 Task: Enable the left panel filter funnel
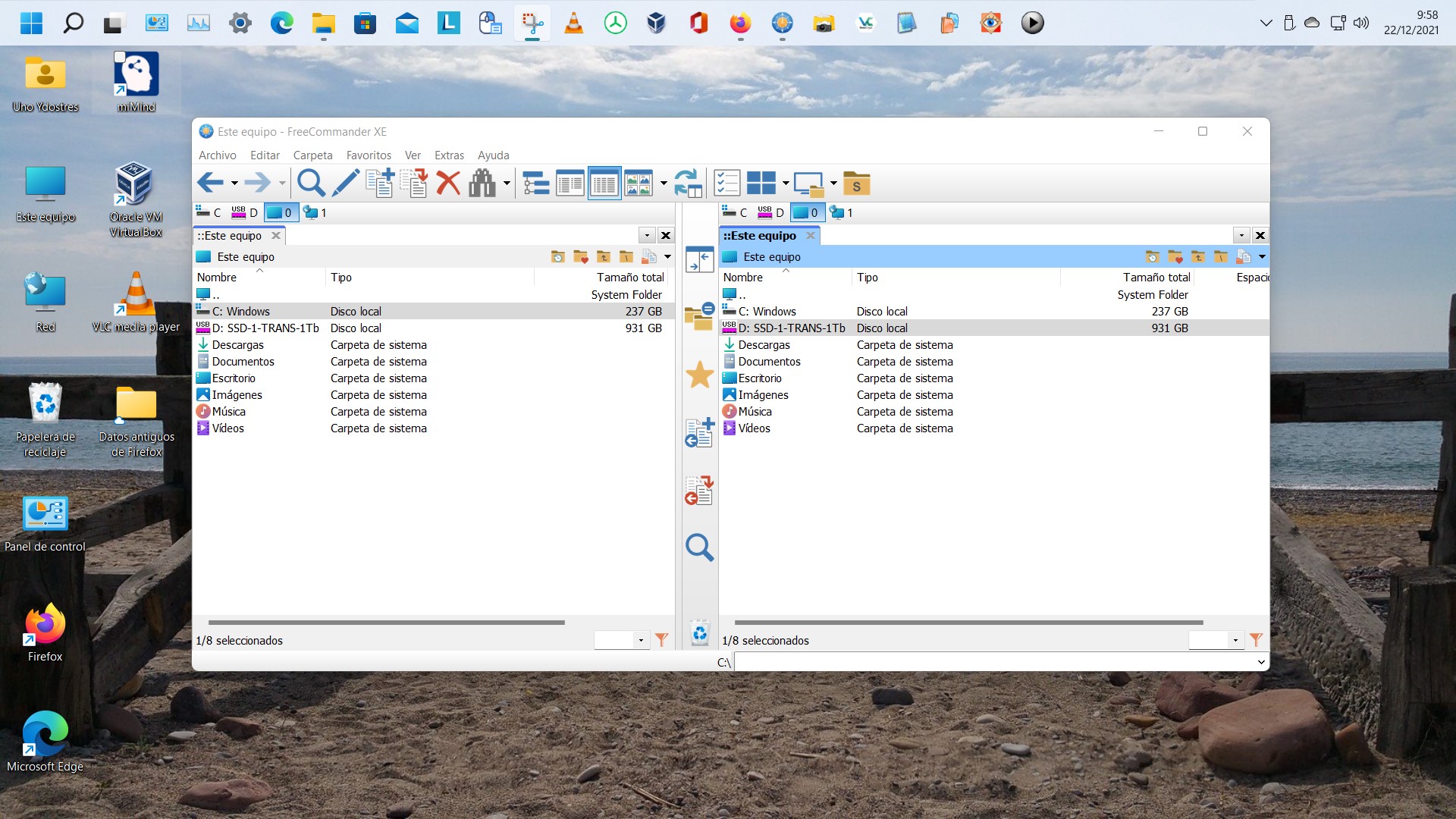(661, 640)
